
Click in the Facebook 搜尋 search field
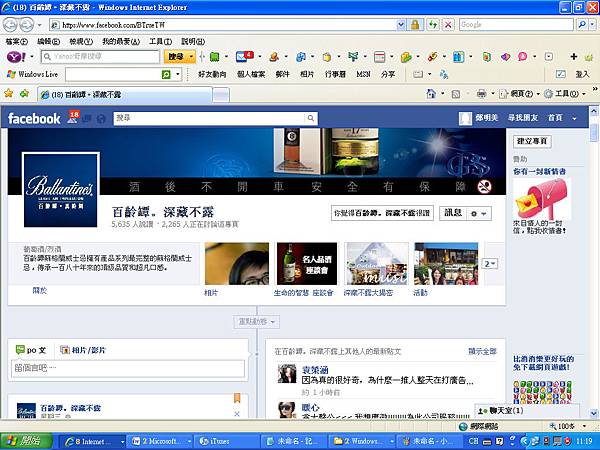[x=209, y=118]
